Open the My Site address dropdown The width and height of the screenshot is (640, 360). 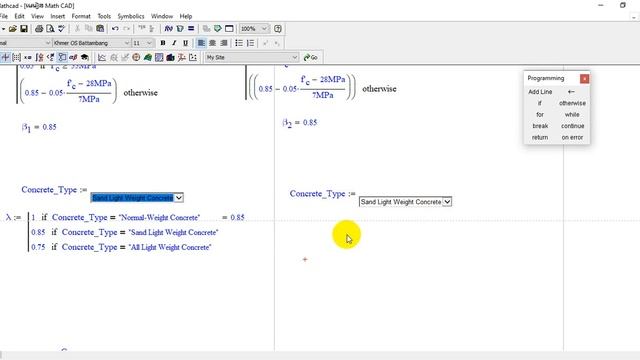[294, 58]
